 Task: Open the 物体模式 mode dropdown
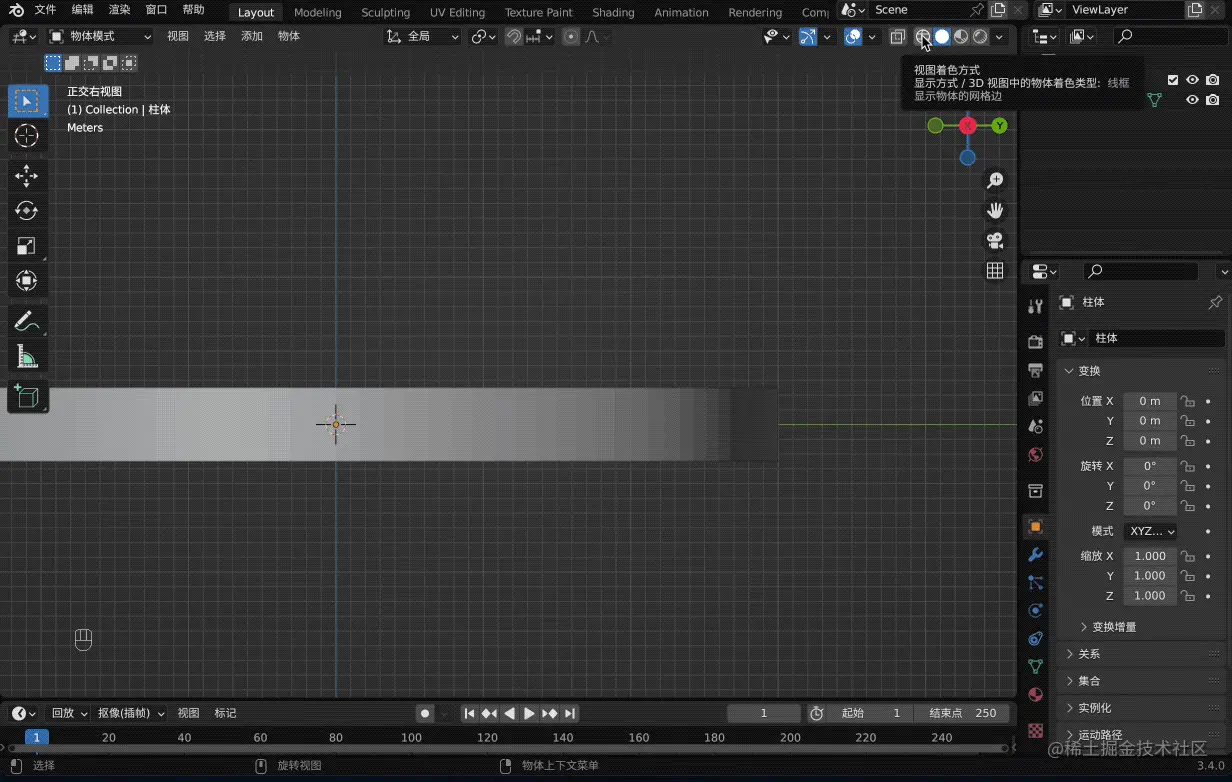click(x=100, y=36)
